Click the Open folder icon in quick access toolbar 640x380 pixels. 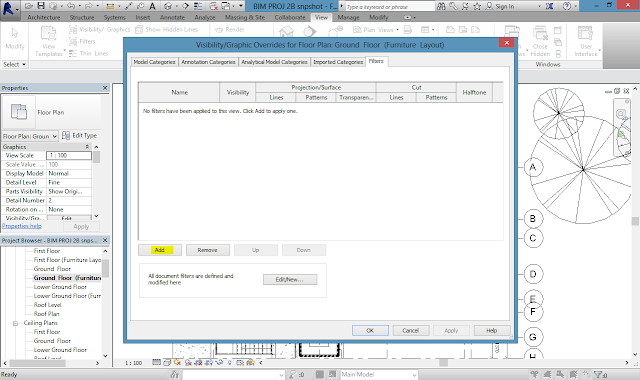point(29,6)
